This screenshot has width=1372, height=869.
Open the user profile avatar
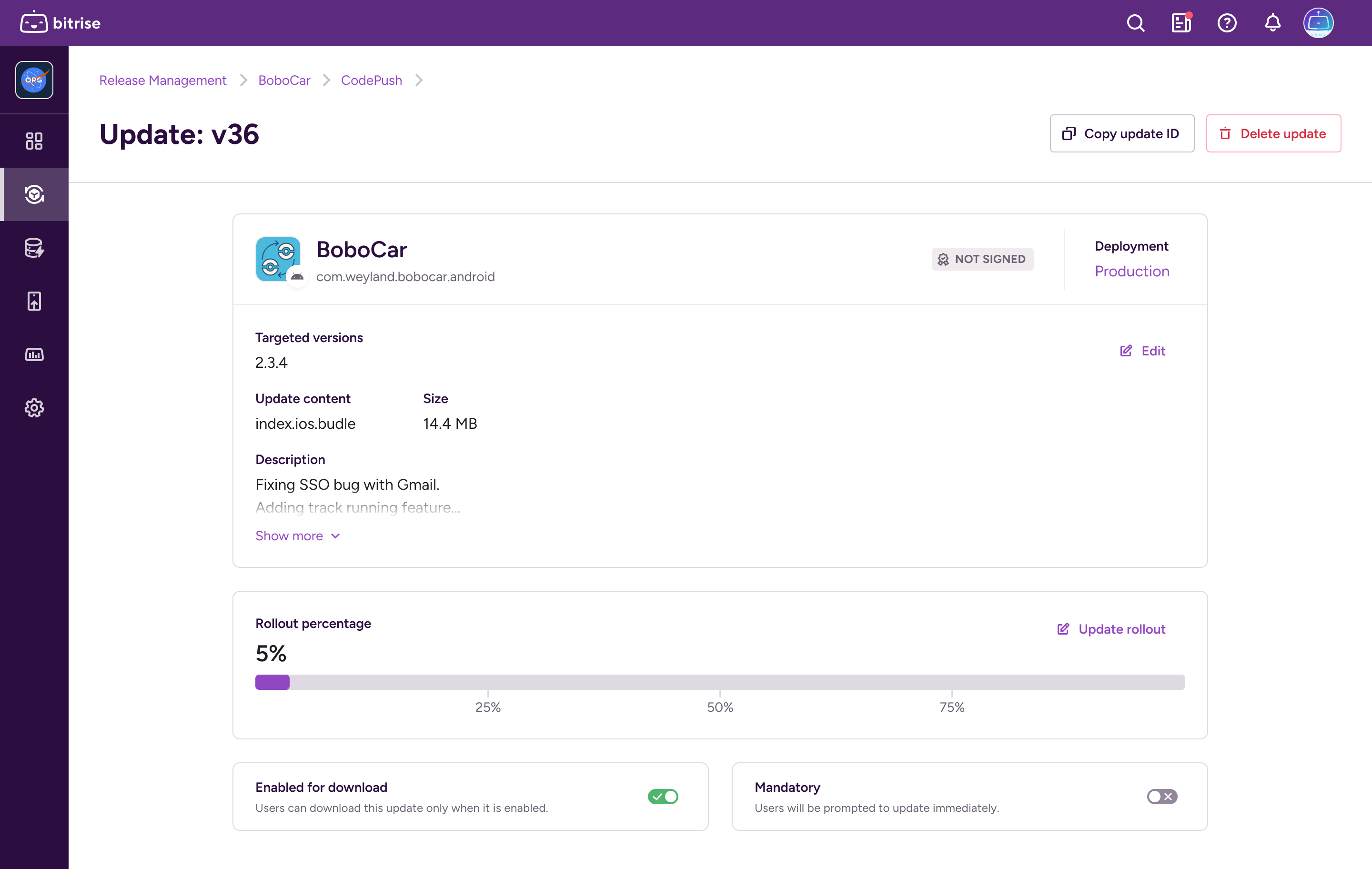(x=1319, y=23)
